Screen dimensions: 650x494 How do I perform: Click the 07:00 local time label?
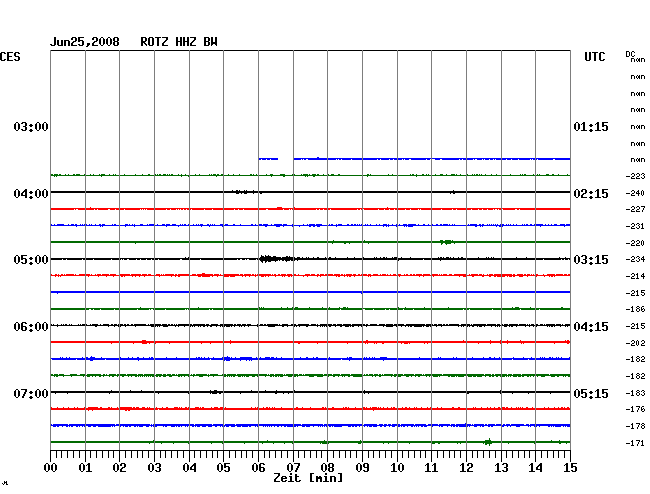tap(31, 393)
